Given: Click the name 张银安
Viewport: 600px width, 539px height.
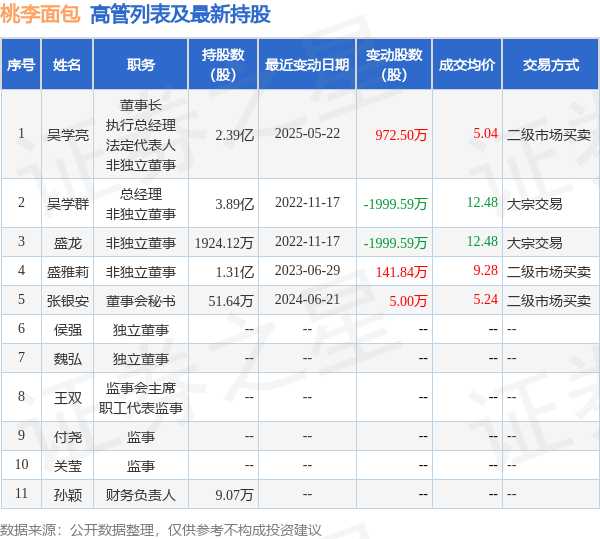Looking at the screenshot, I should pos(68,301).
